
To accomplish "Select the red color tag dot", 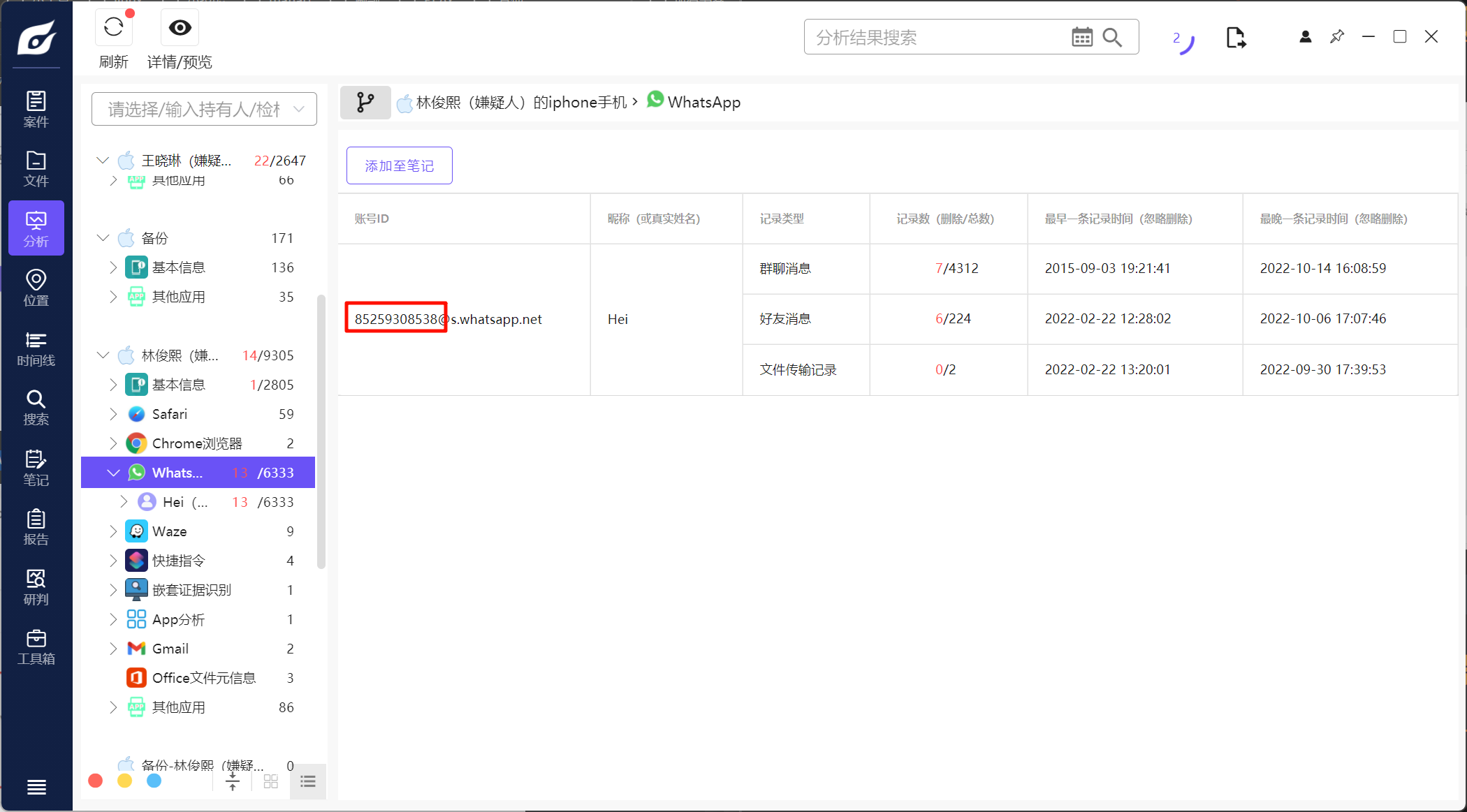I will click(x=96, y=781).
